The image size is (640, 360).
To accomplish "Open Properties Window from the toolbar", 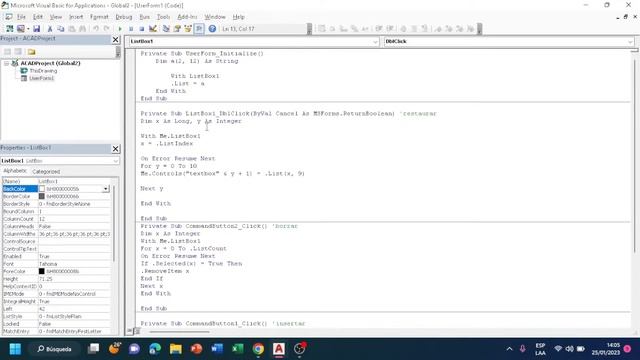I will [x=177, y=29].
